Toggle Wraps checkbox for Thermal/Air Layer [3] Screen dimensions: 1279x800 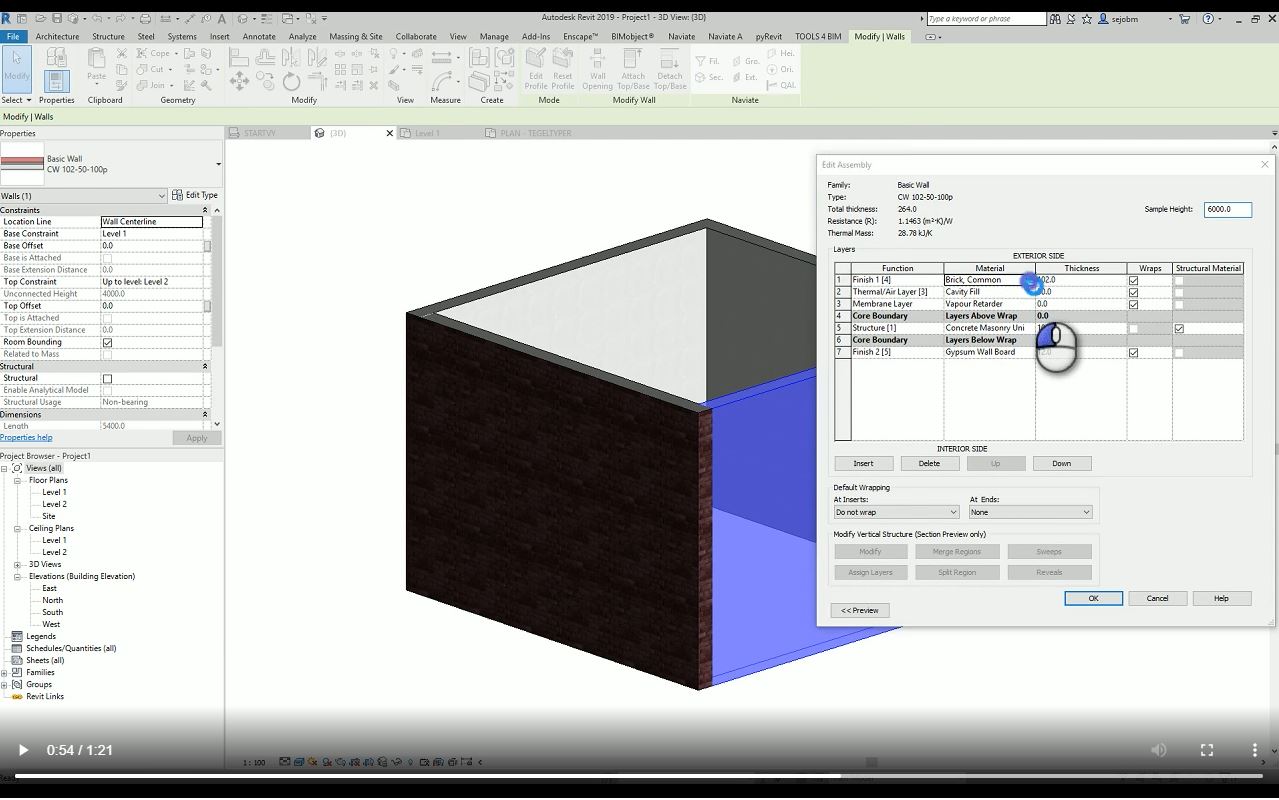pyautogui.click(x=1133, y=293)
